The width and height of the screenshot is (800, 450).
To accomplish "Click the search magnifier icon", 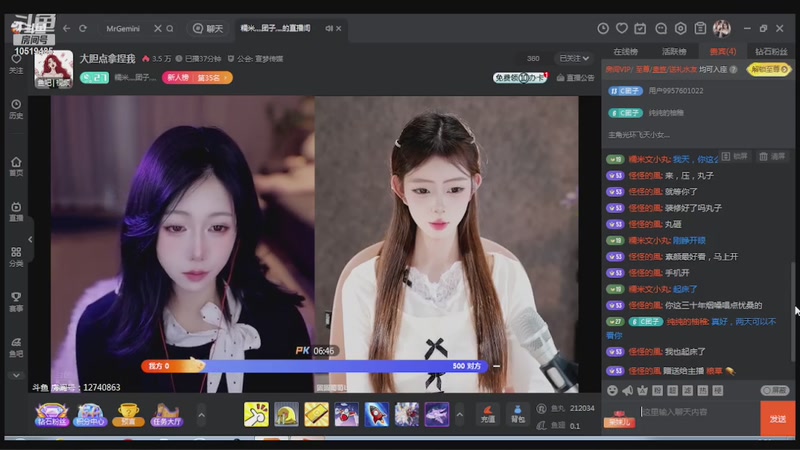I will pos(170,29).
